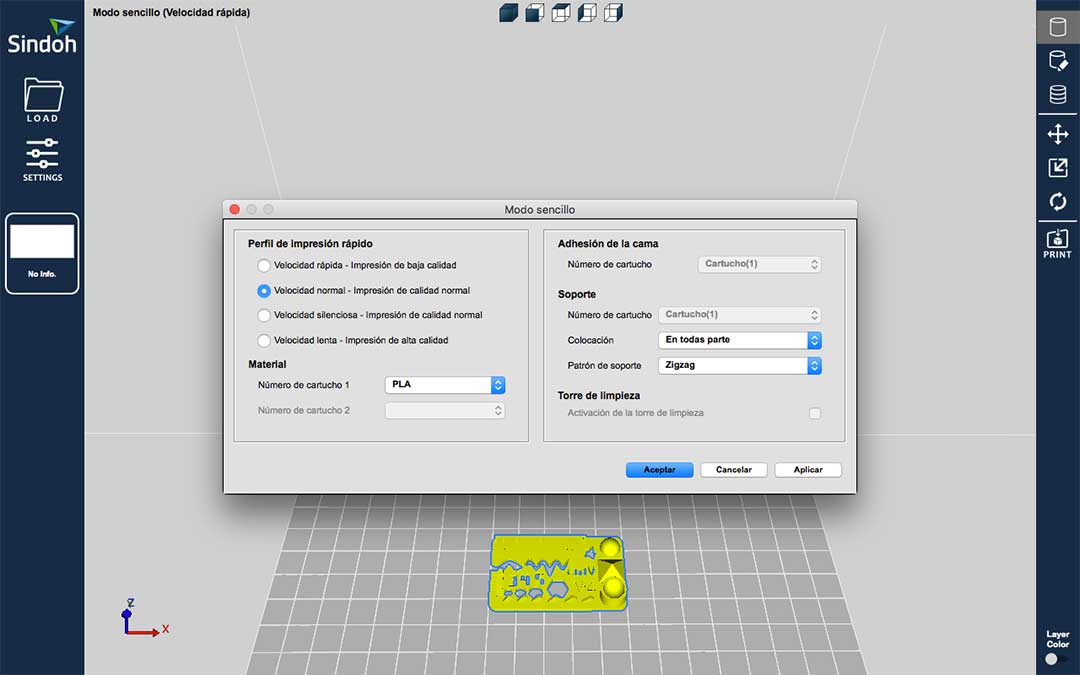The width and height of the screenshot is (1080, 675).
Task: Select the Move arrows tool
Action: [1058, 134]
